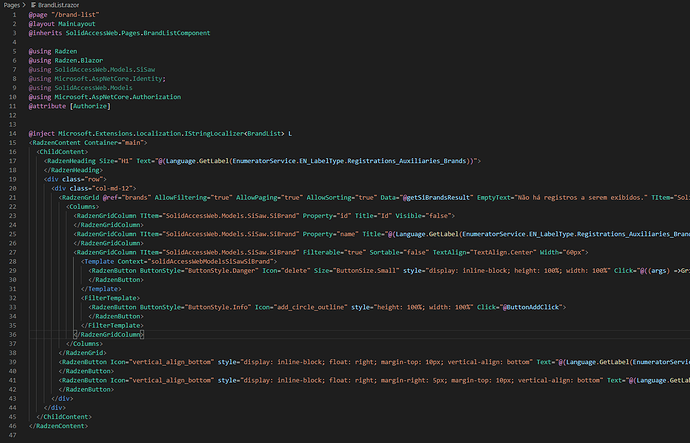Click @ButtonAddClick handler name
Image resolution: width=690 pixels, height=443 pixels.
point(531,307)
